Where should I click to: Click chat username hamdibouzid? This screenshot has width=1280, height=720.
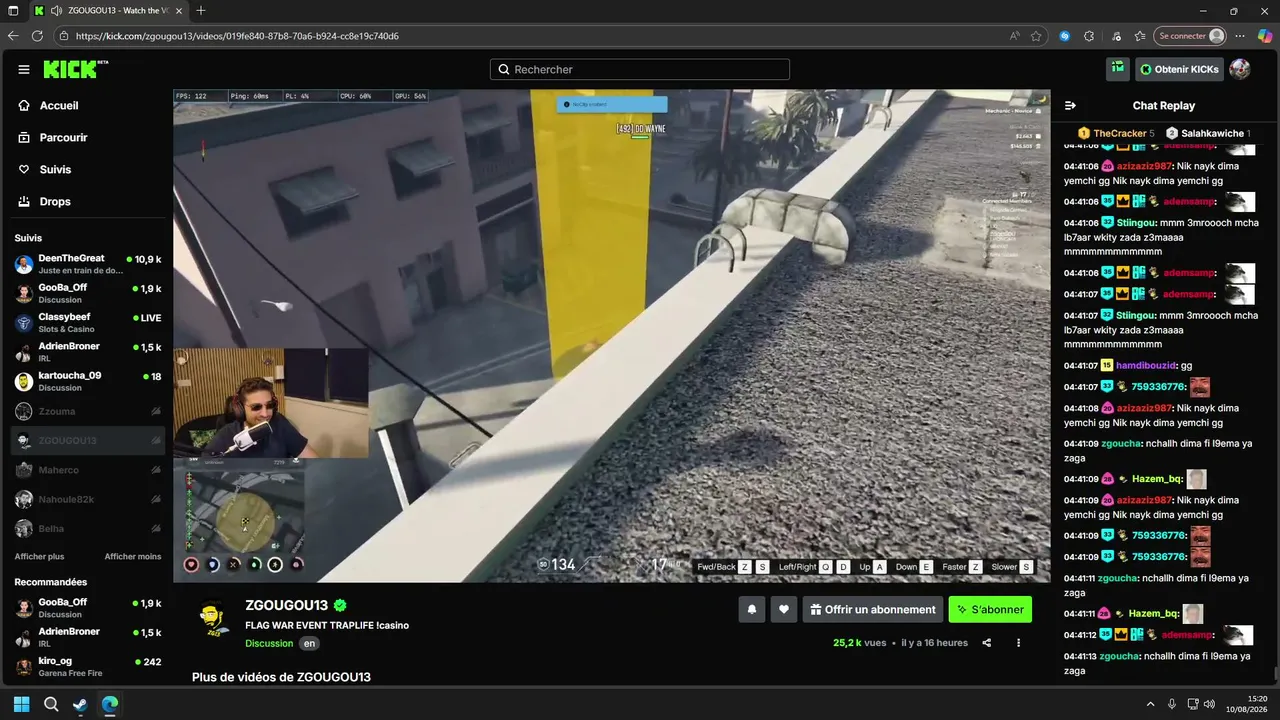click(x=1146, y=365)
